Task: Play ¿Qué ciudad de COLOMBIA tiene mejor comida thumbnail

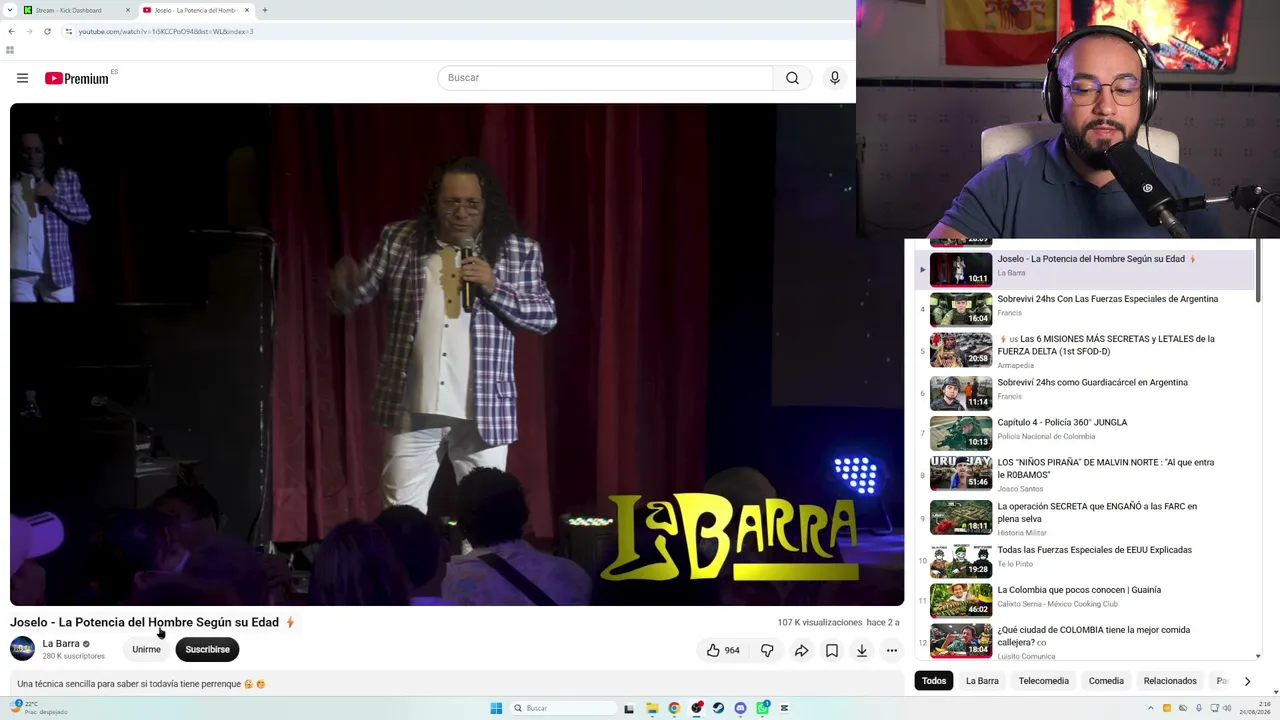Action: tap(961, 641)
